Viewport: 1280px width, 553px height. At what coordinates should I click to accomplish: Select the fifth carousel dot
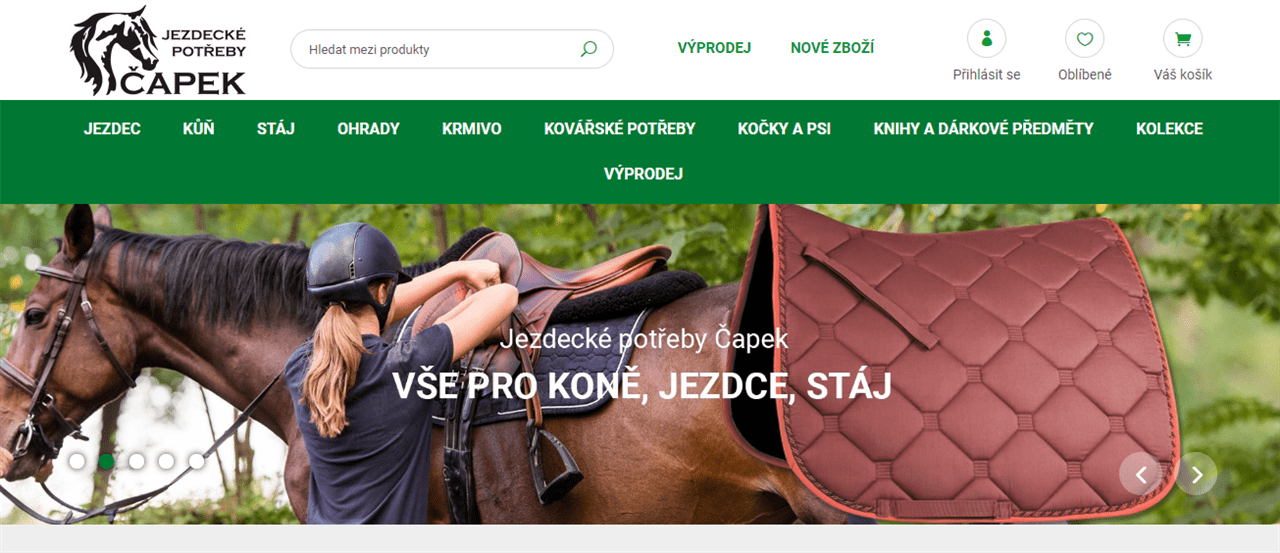point(197,461)
